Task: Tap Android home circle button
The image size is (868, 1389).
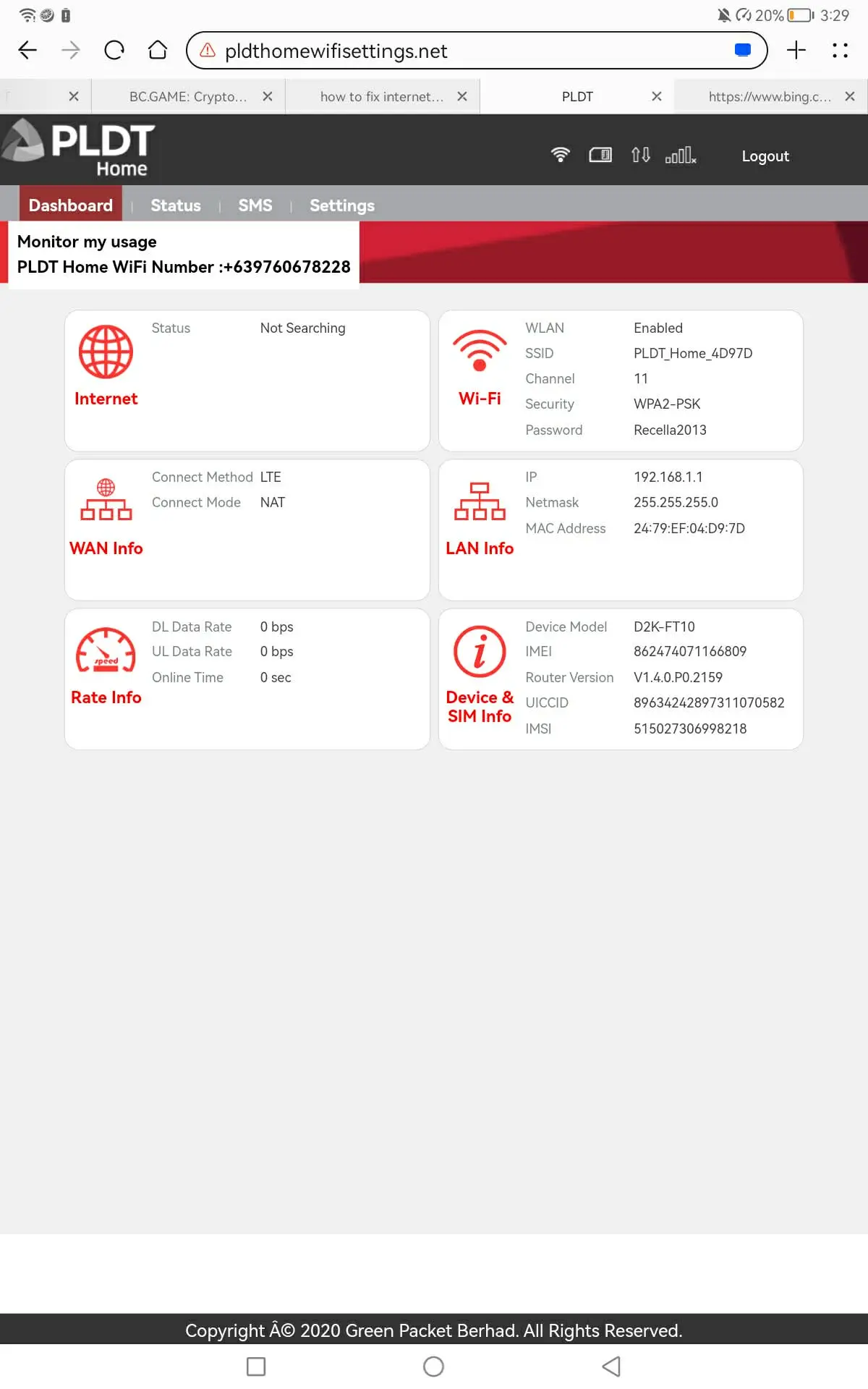Action: coord(433,1367)
